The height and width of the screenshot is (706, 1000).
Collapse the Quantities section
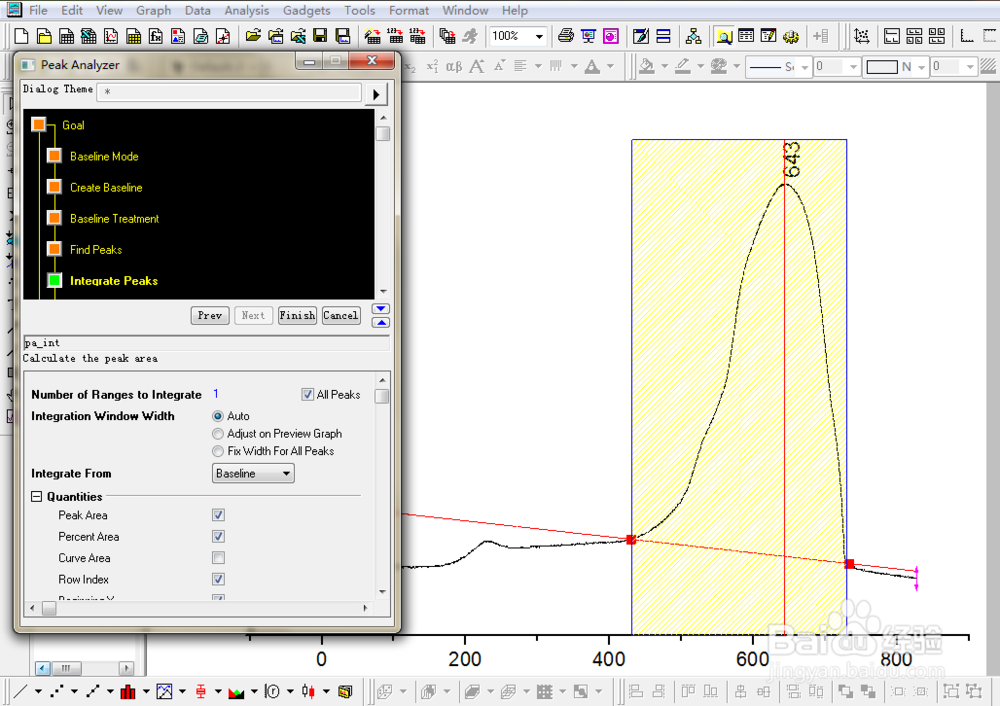point(36,497)
